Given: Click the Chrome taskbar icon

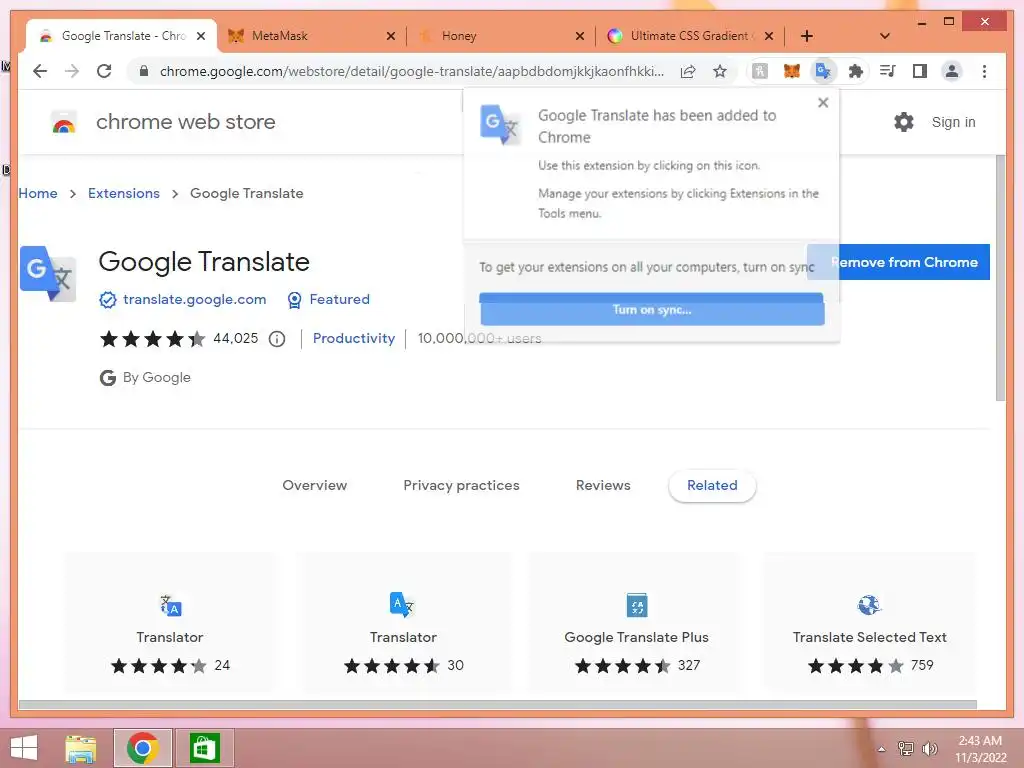Looking at the screenshot, I should coord(143,748).
